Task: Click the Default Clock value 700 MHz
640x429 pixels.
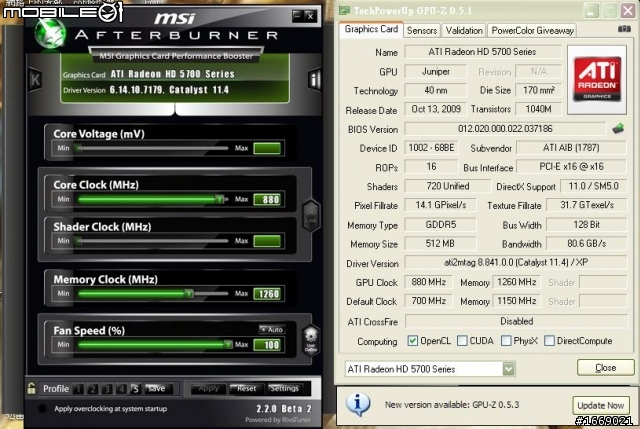Action: point(428,301)
